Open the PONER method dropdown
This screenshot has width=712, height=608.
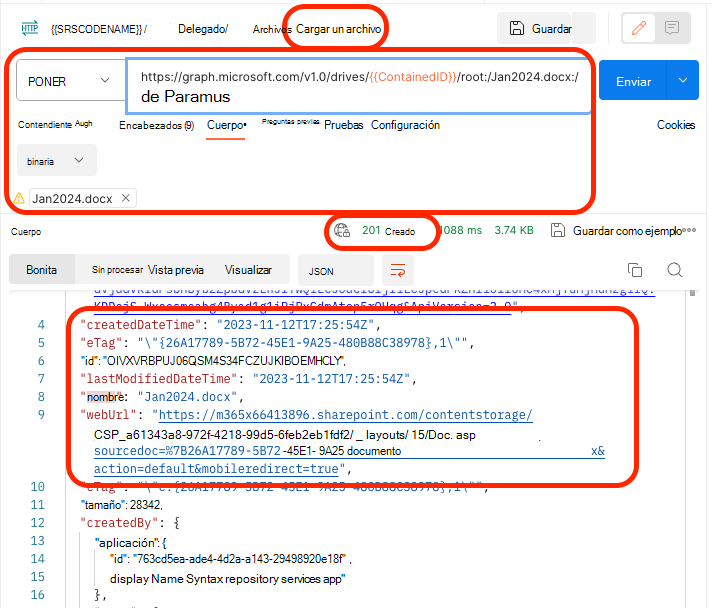[70, 81]
